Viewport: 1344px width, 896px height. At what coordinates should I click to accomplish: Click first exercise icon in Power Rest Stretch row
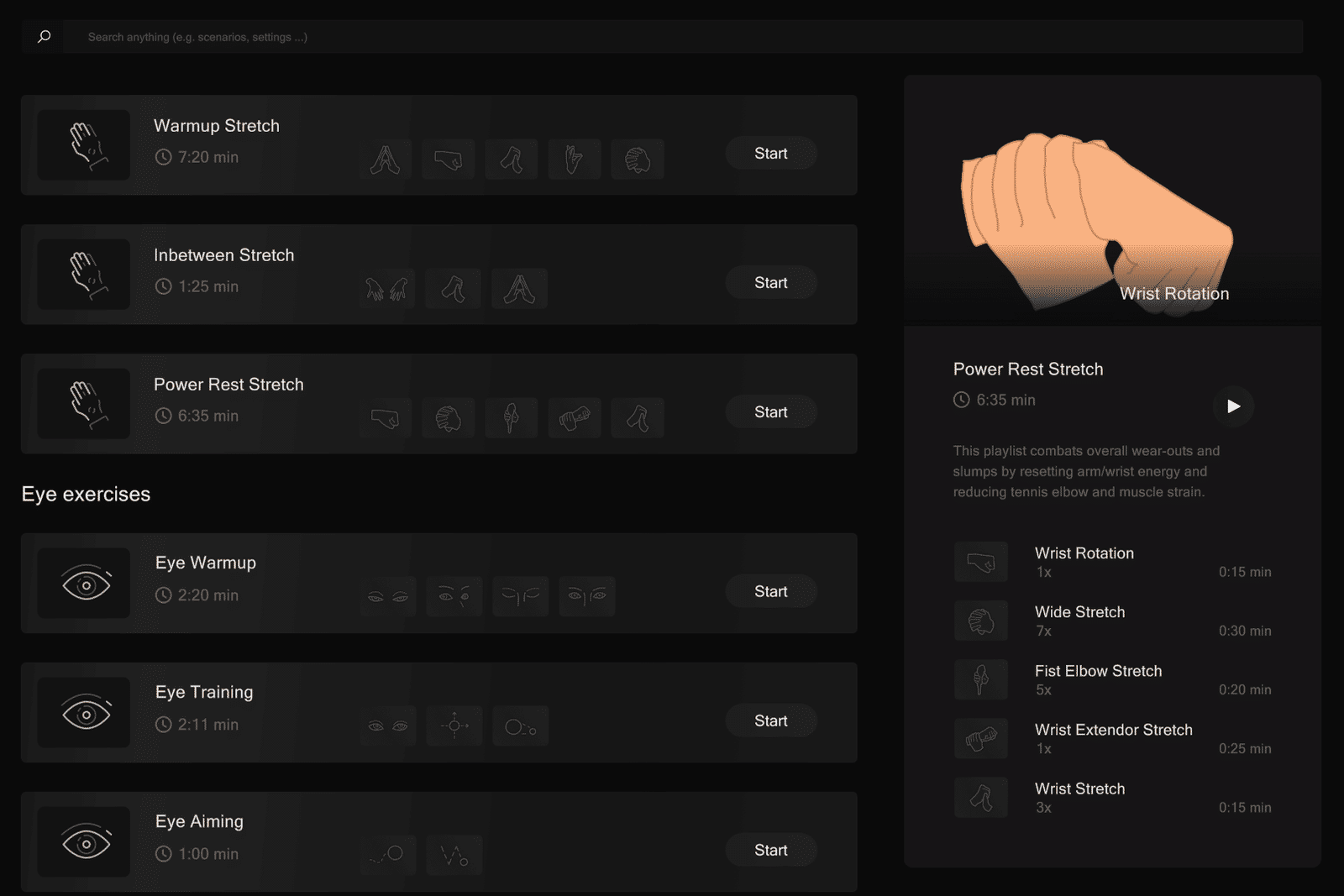(386, 418)
